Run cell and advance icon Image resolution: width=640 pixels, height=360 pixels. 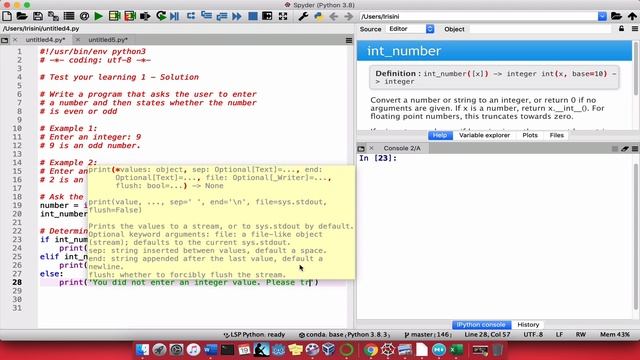[130, 16]
